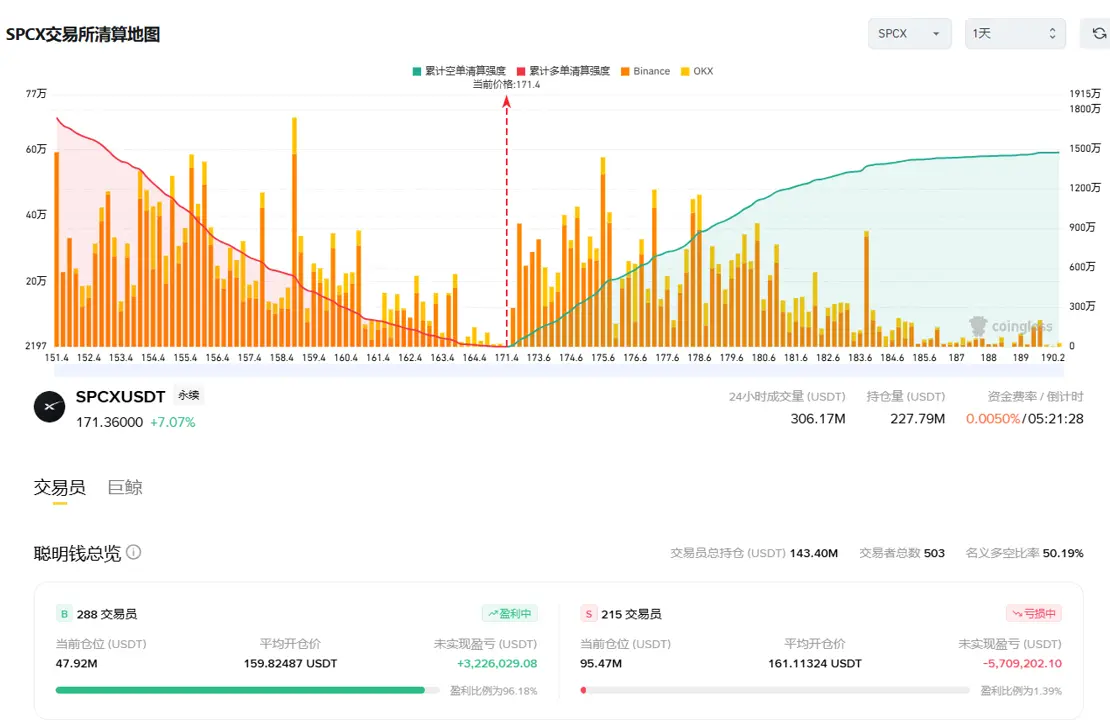Open the SPCX symbol dropdown

(909, 33)
